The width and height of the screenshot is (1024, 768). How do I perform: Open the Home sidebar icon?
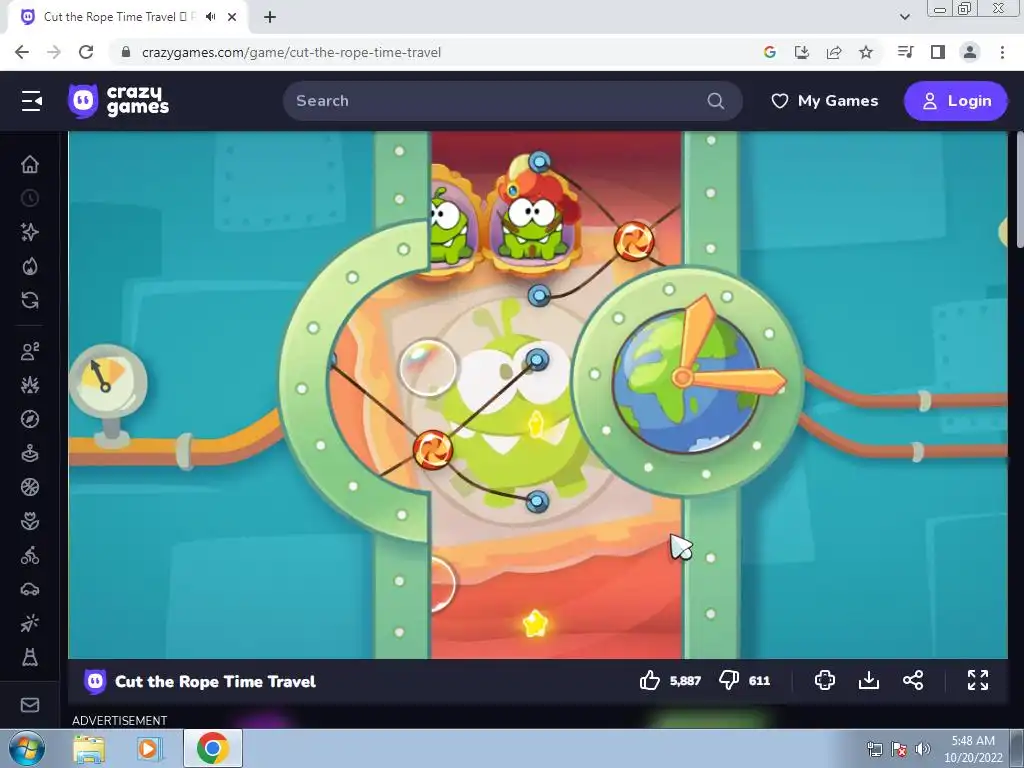tap(30, 164)
